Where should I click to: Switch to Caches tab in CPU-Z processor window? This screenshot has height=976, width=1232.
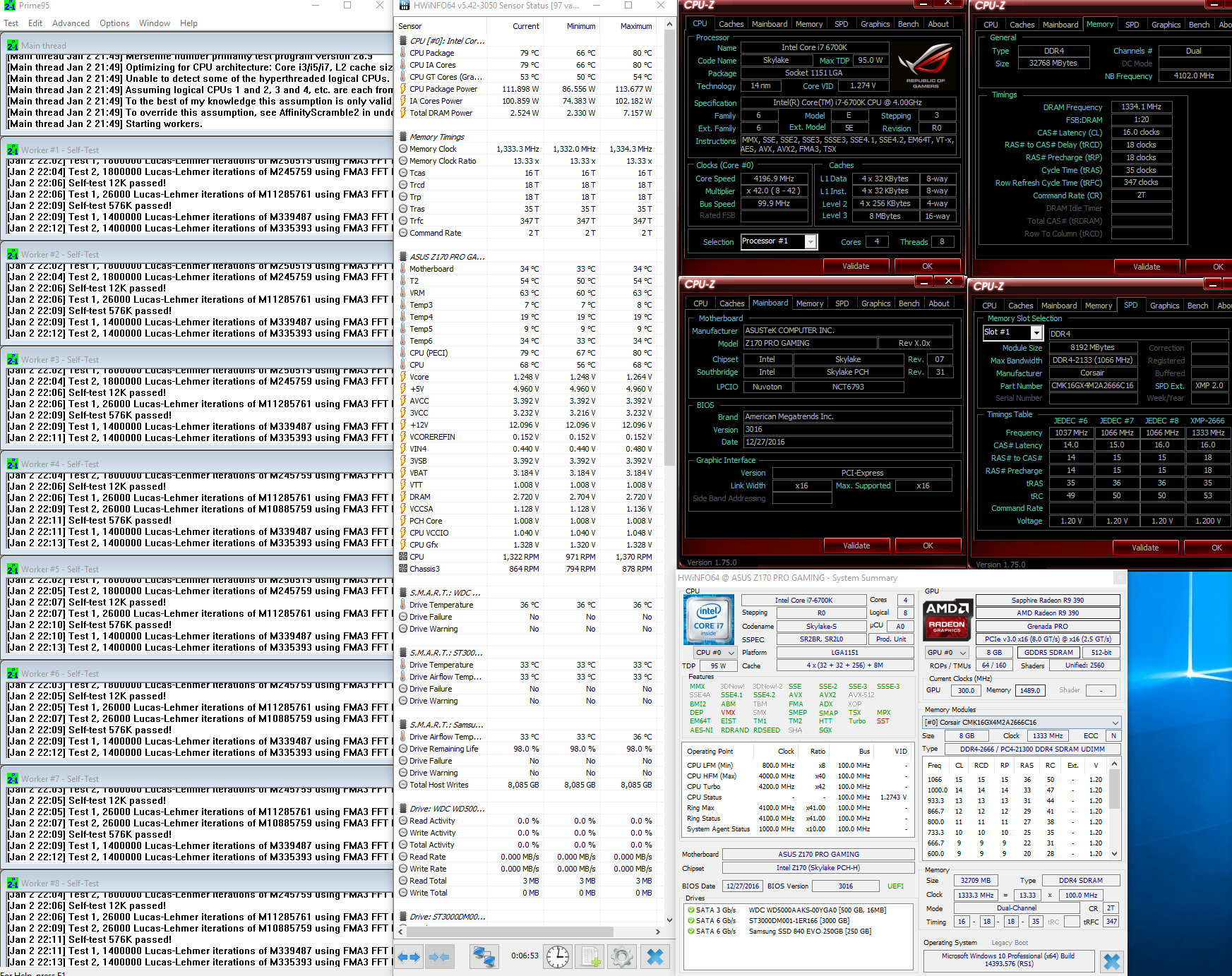point(731,23)
